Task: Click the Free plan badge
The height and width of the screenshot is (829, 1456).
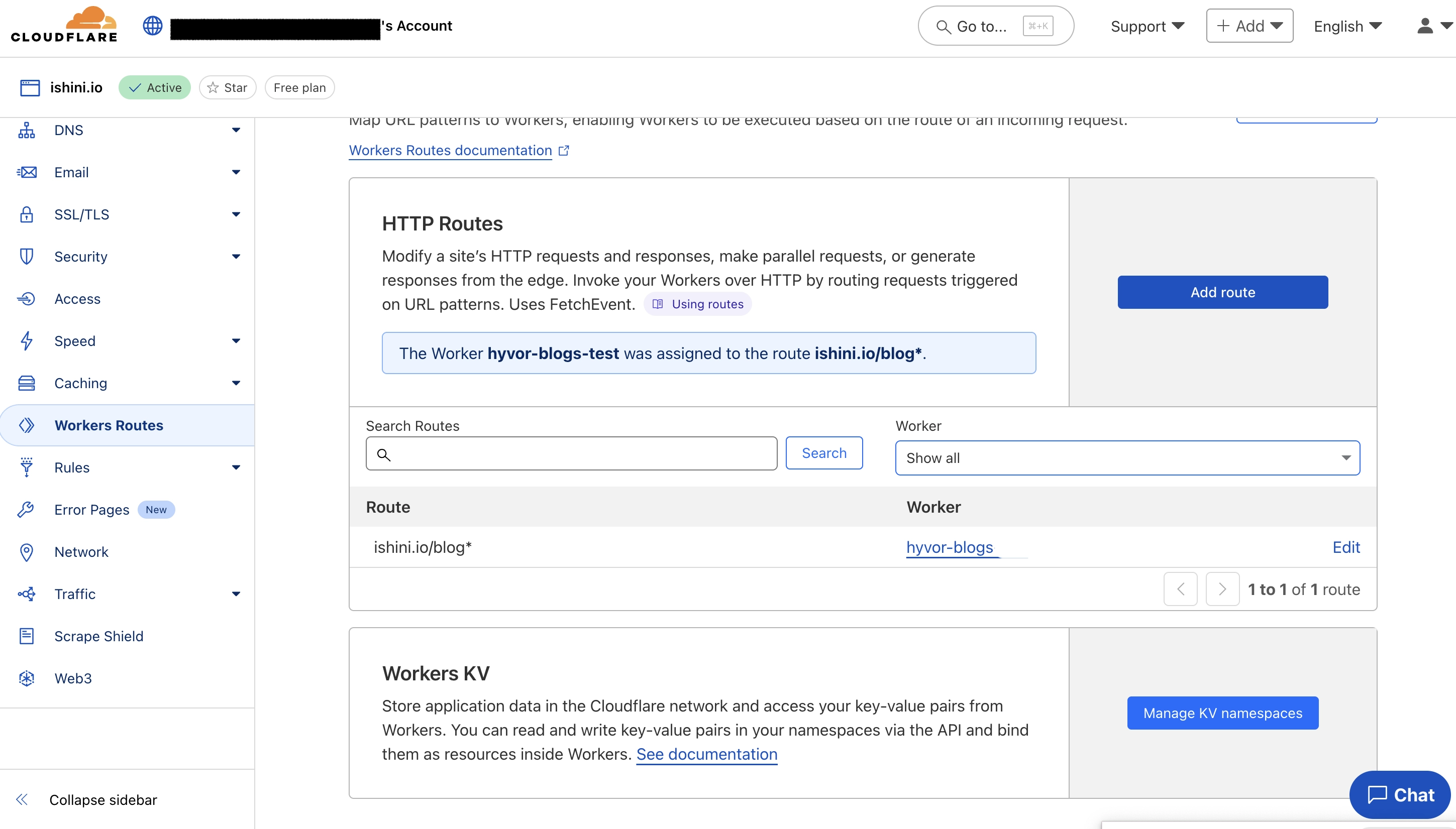Action: coord(299,88)
